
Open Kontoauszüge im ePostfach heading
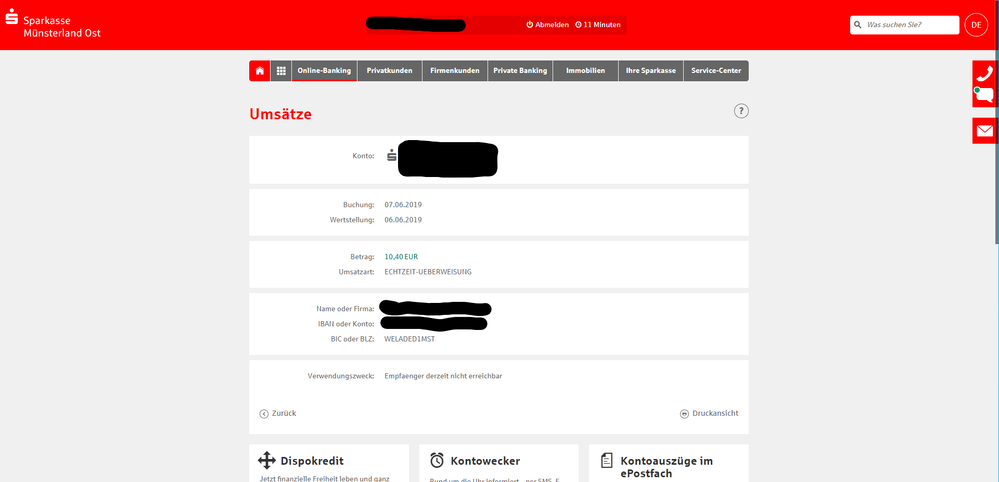(666, 467)
